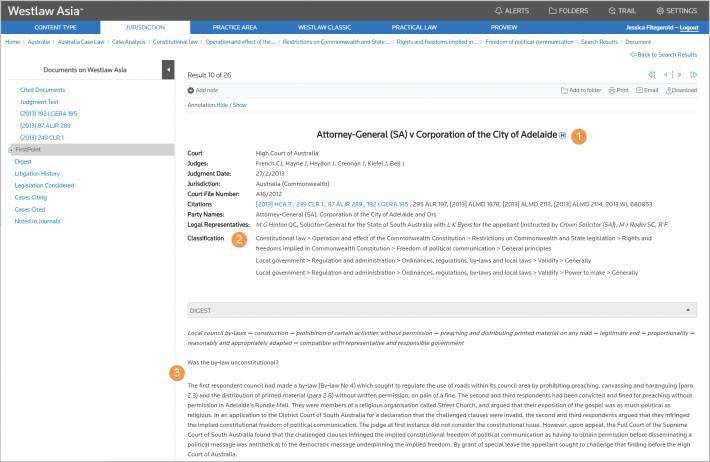The height and width of the screenshot is (462, 710).
Task: Open the Trail history icon
Action: tap(612, 10)
